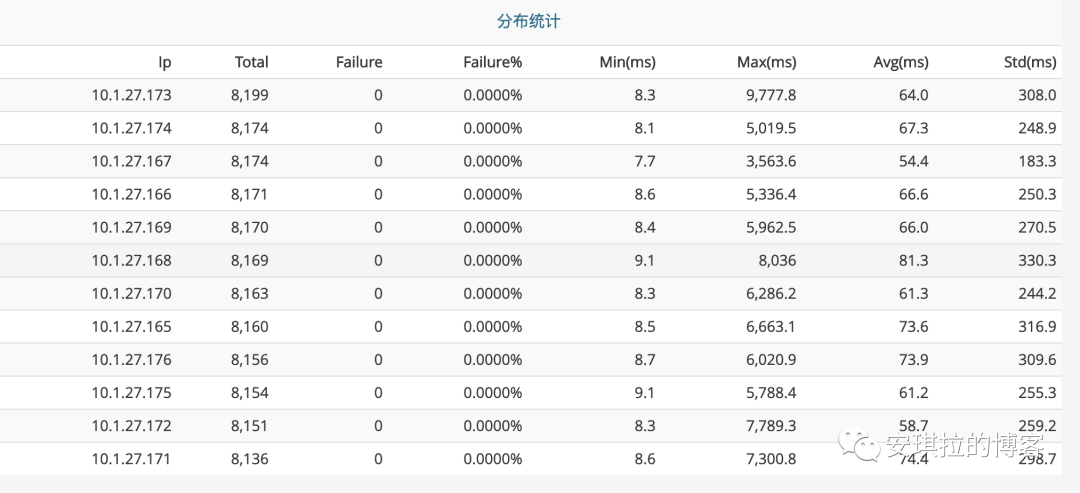
Task: Sort by the Total column header
Action: [x=251, y=62]
